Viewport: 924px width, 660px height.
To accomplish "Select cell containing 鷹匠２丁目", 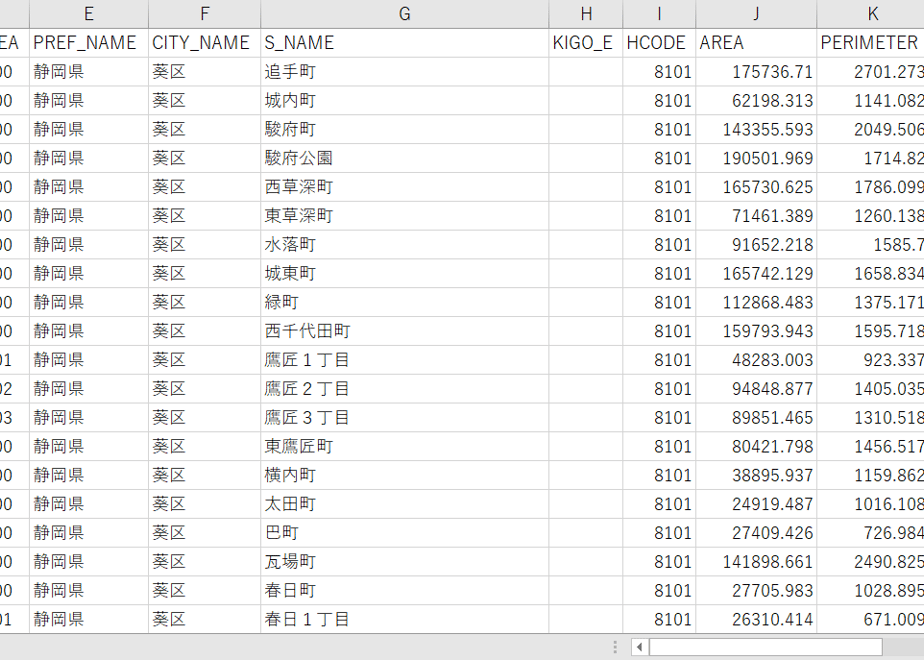I will pos(404,389).
